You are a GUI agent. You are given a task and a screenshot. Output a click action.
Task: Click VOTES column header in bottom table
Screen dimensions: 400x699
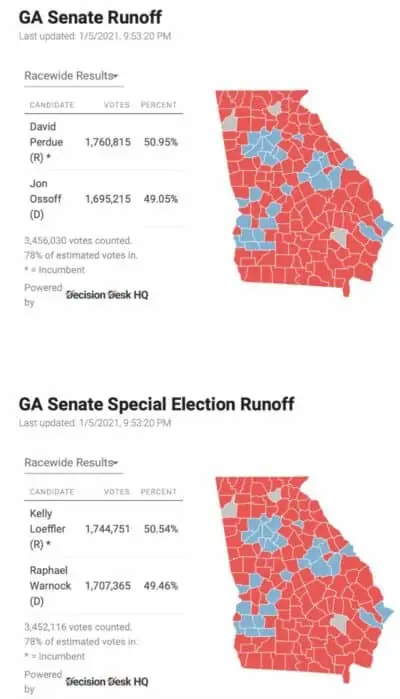116,492
